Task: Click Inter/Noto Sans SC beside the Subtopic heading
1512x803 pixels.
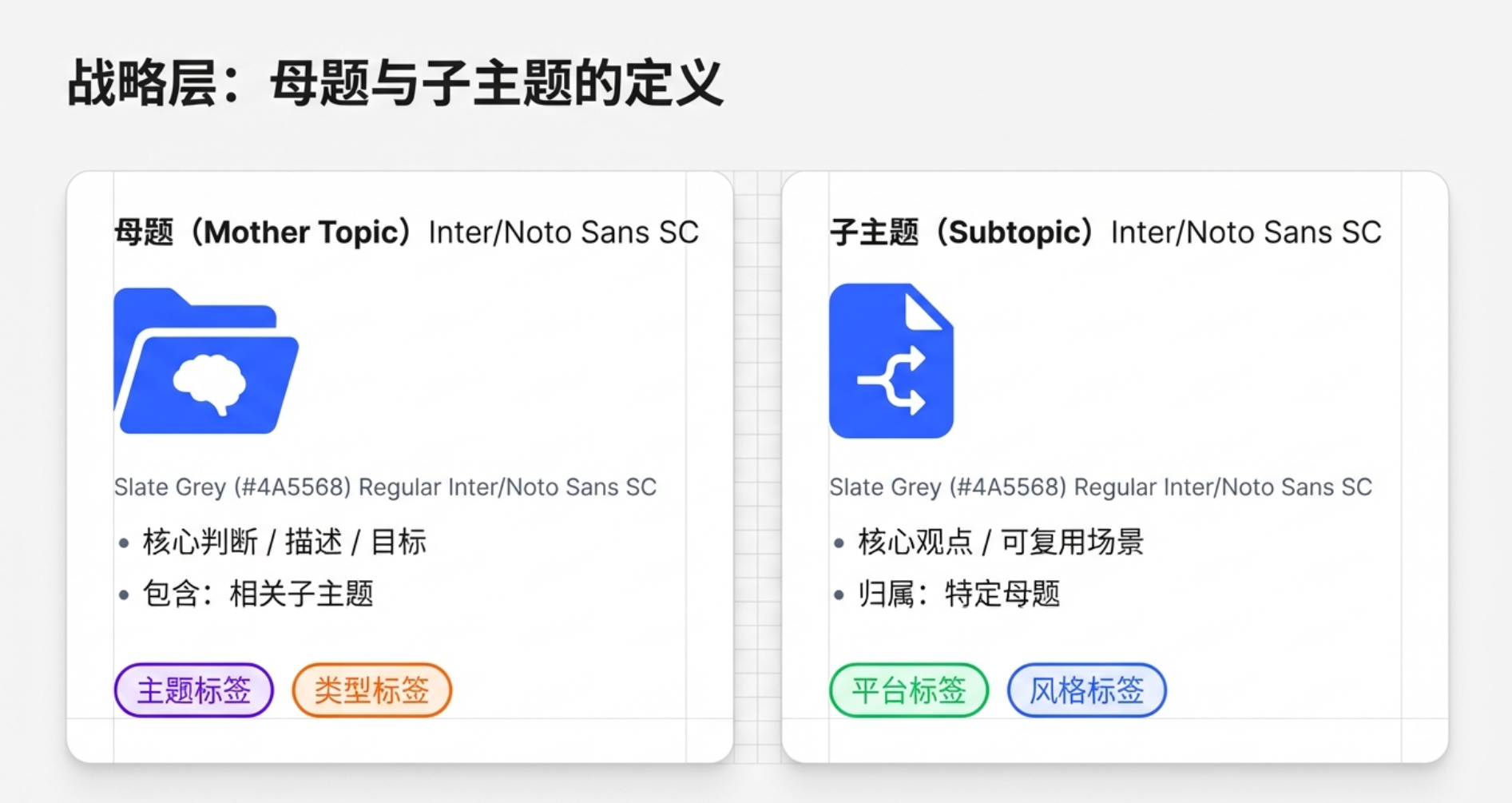Action: pos(1246,233)
